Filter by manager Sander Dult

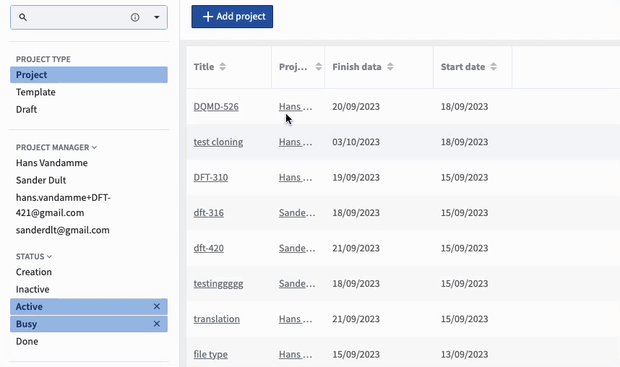click(41, 180)
